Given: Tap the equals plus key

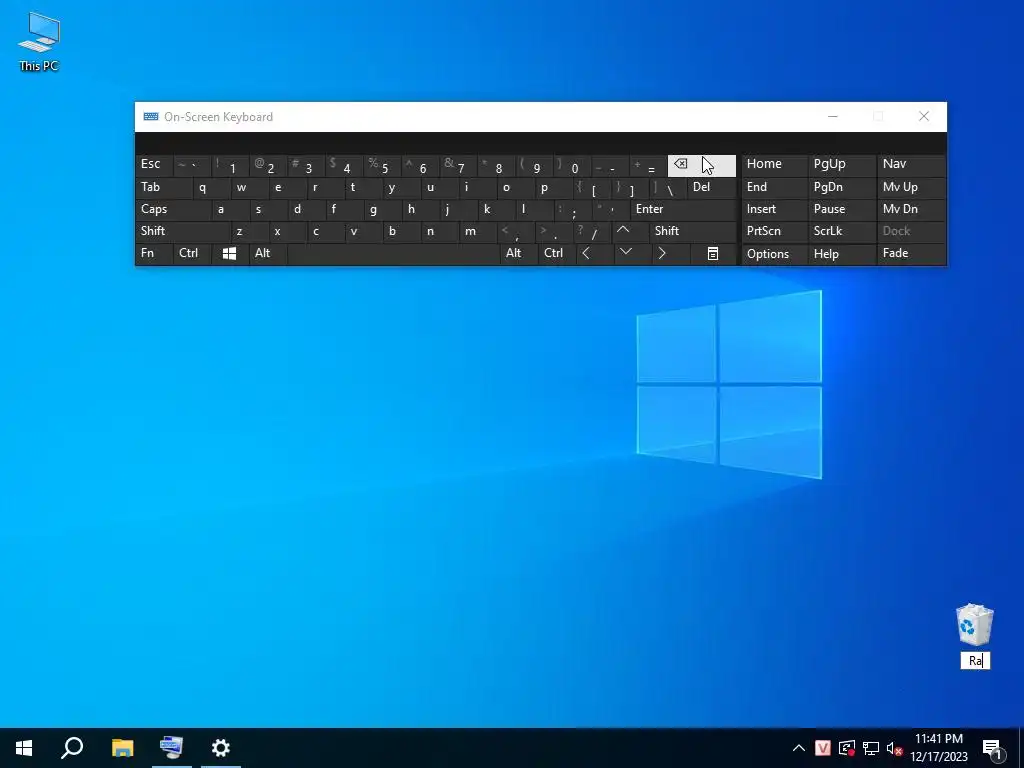Looking at the screenshot, I should [648, 165].
